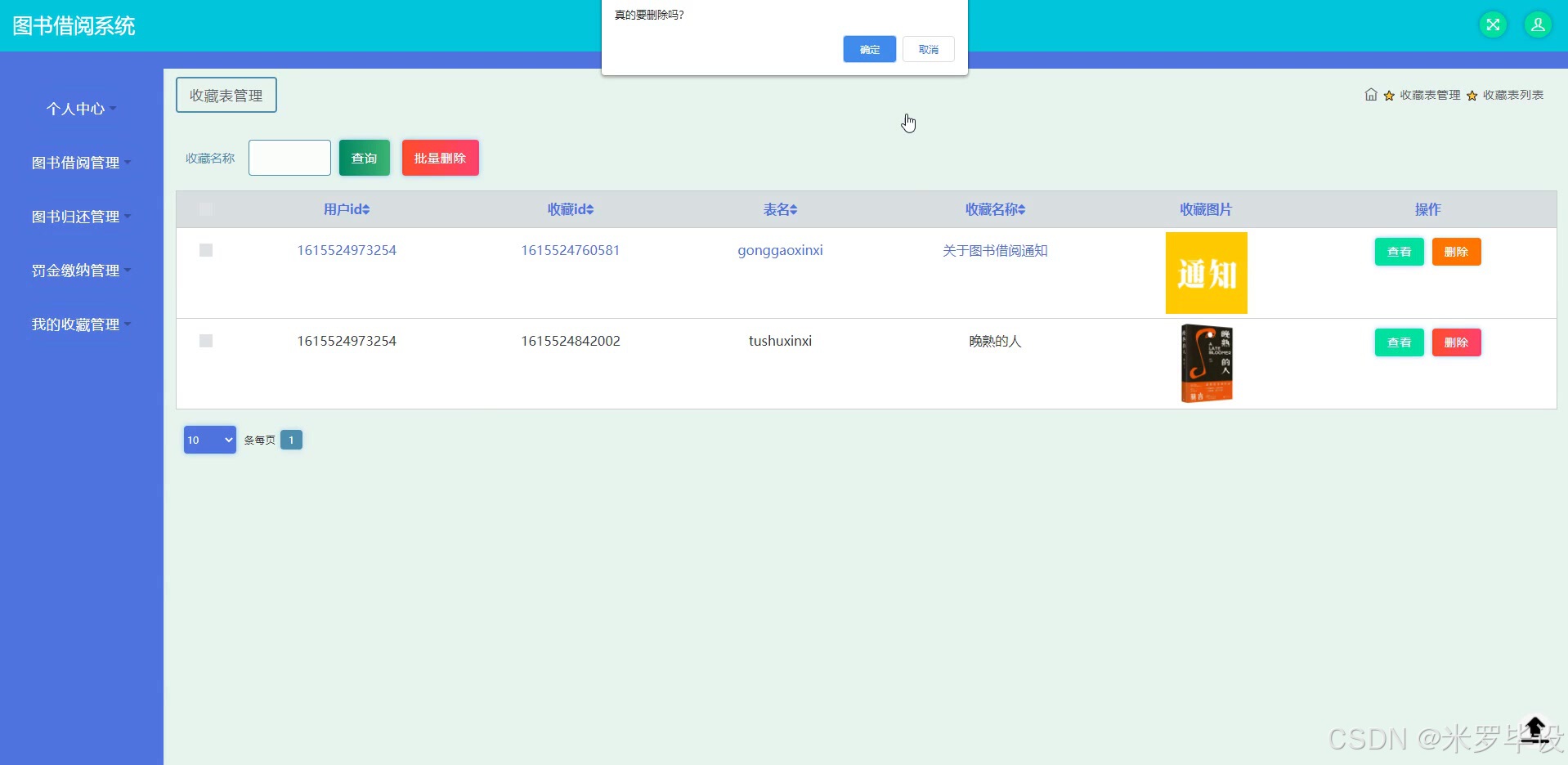
Task: Click the 关于图书借阅通知 cell text
Action: (x=995, y=250)
